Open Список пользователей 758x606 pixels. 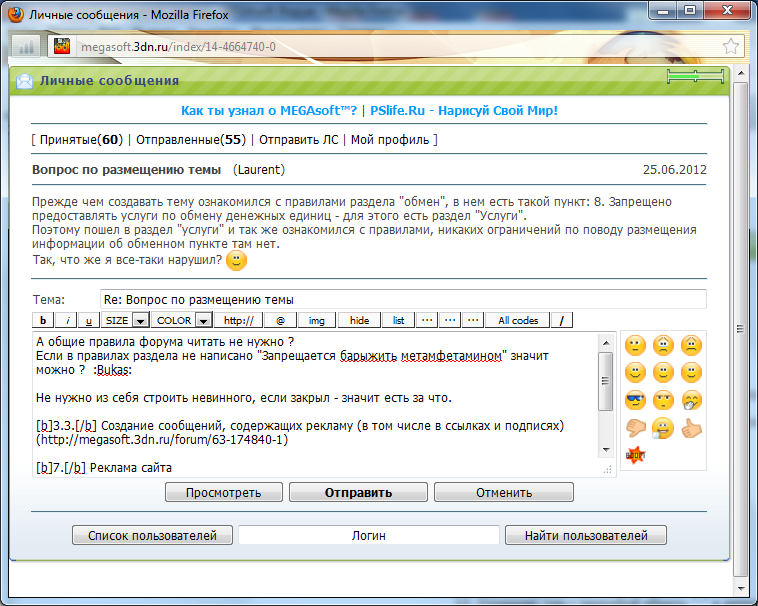(152, 535)
